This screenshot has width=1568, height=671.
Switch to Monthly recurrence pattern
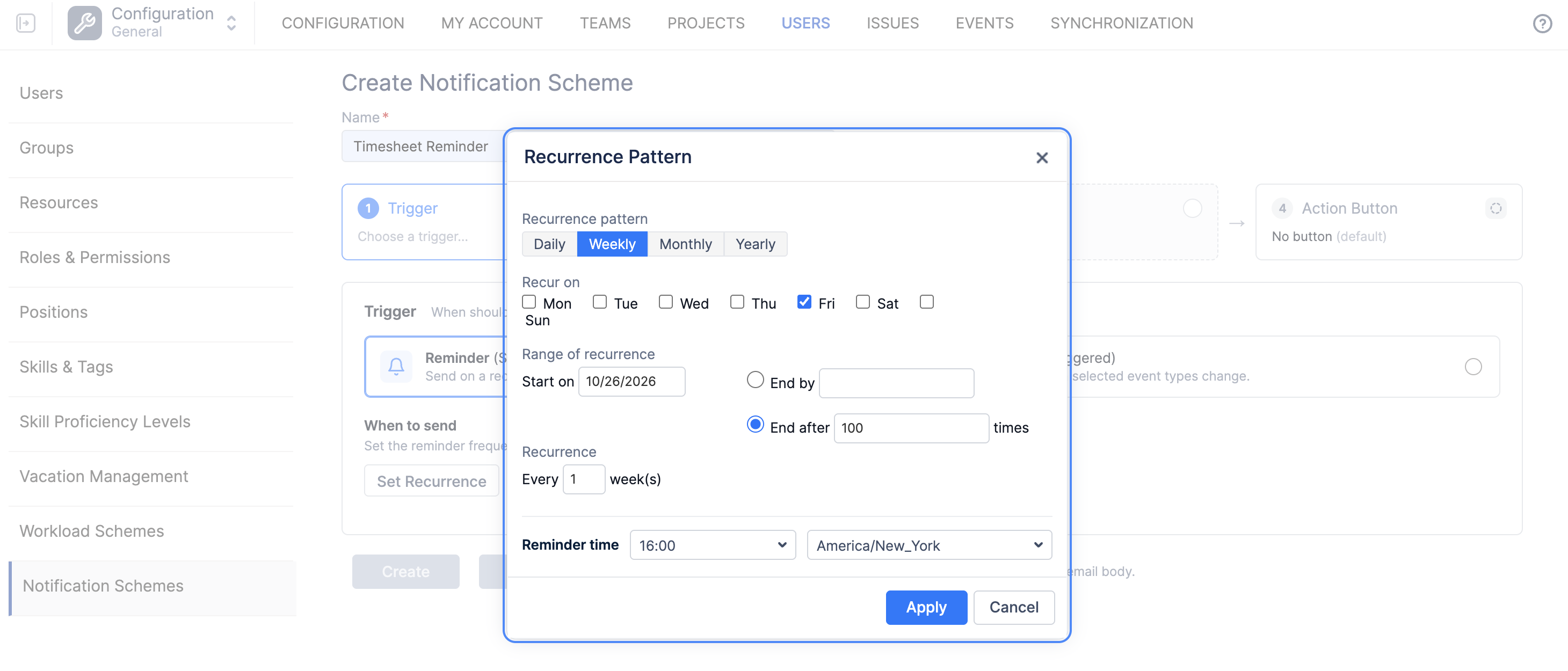coord(685,244)
